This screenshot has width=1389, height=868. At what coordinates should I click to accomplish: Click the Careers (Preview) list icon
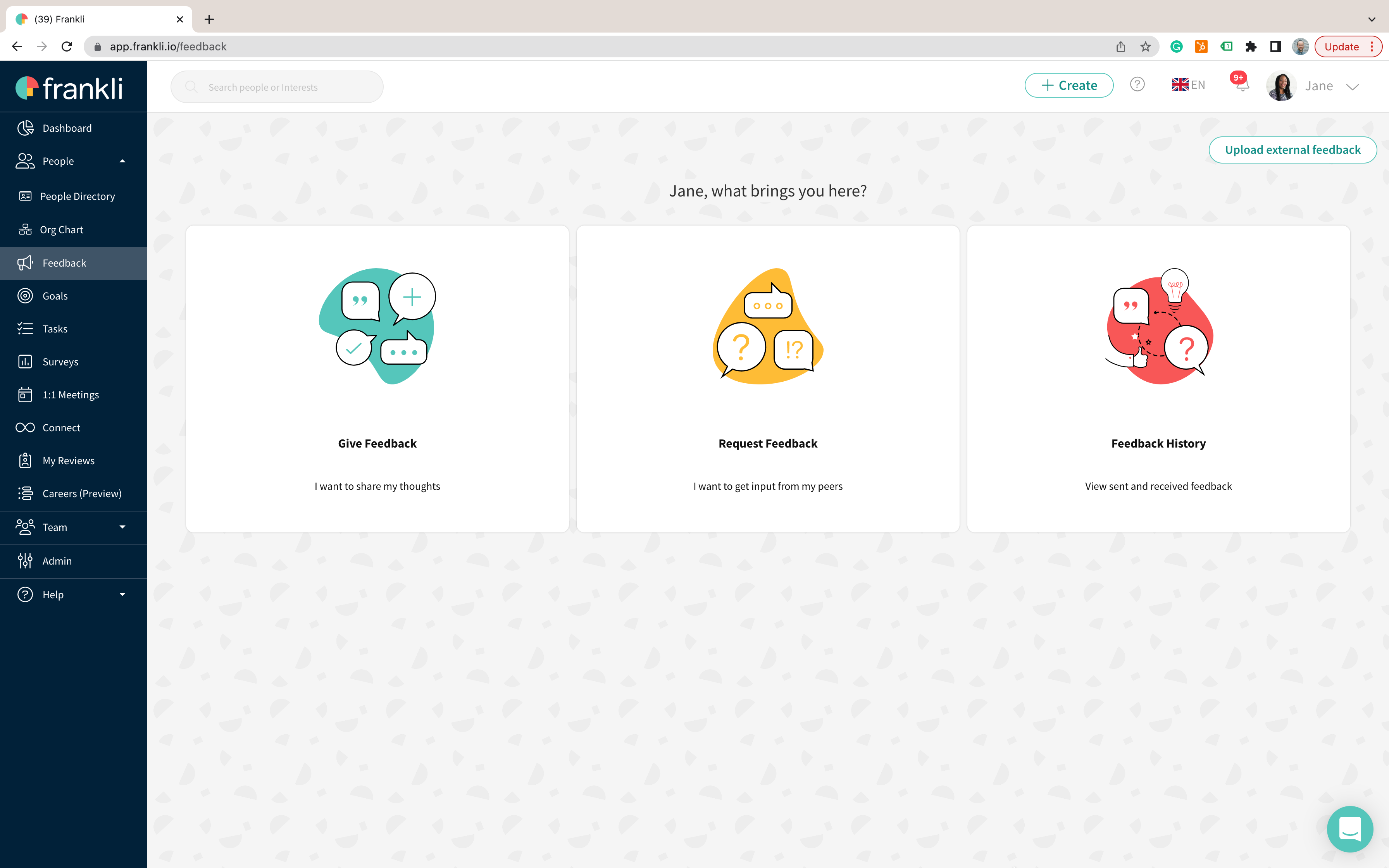point(25,493)
